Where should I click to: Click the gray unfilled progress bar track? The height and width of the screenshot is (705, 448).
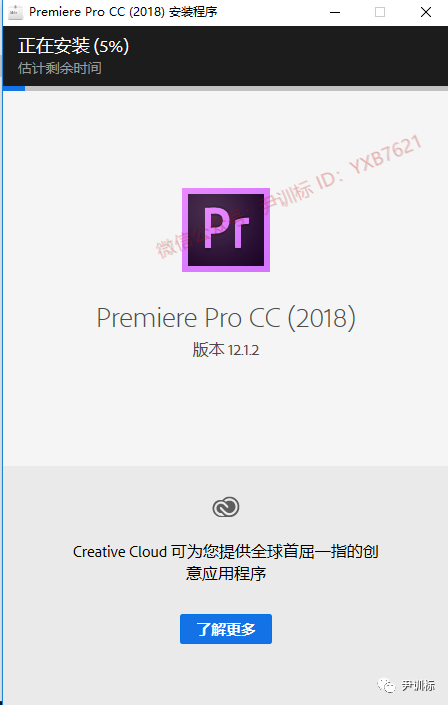[x=237, y=88]
